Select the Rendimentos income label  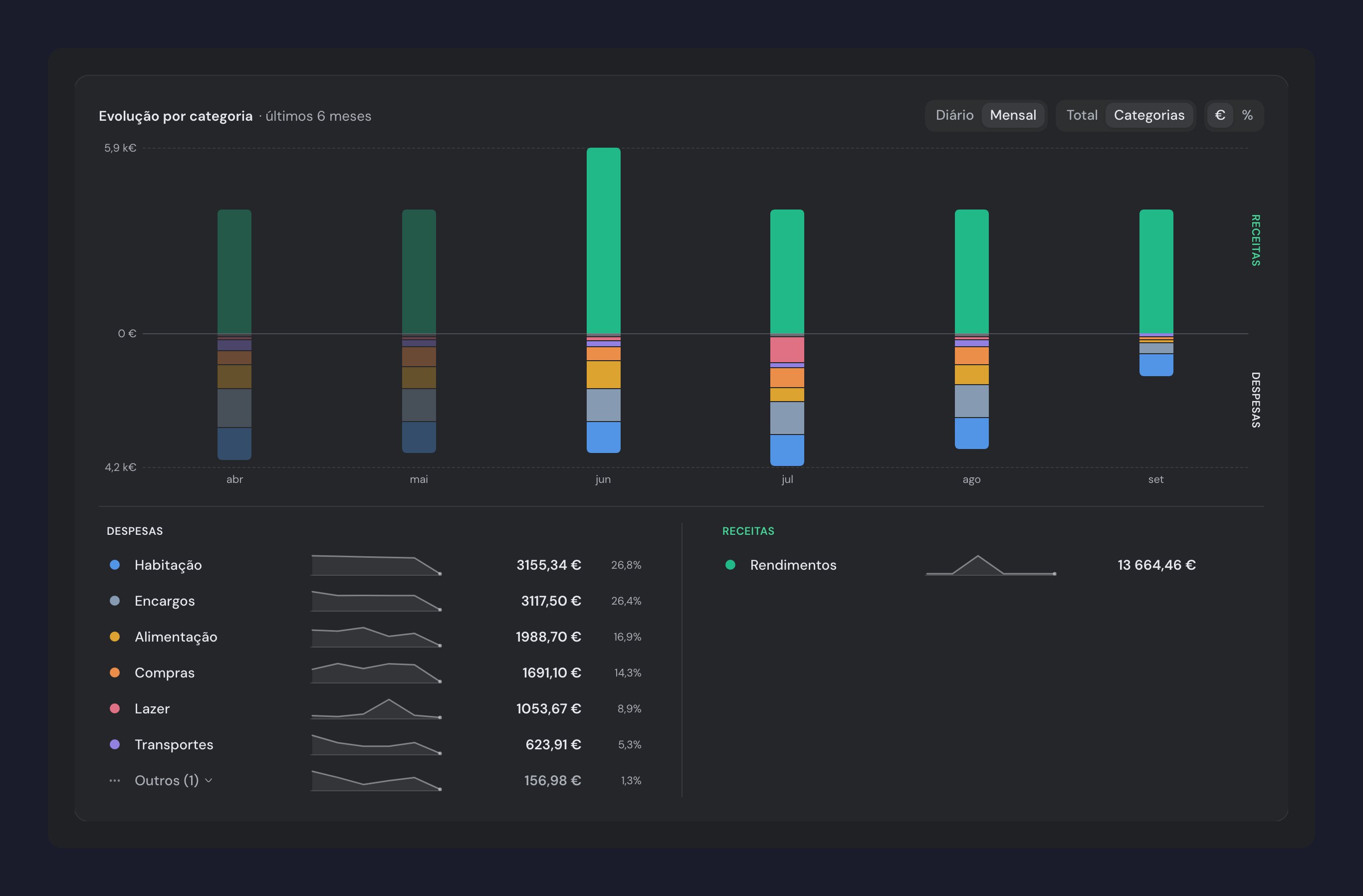tap(793, 565)
